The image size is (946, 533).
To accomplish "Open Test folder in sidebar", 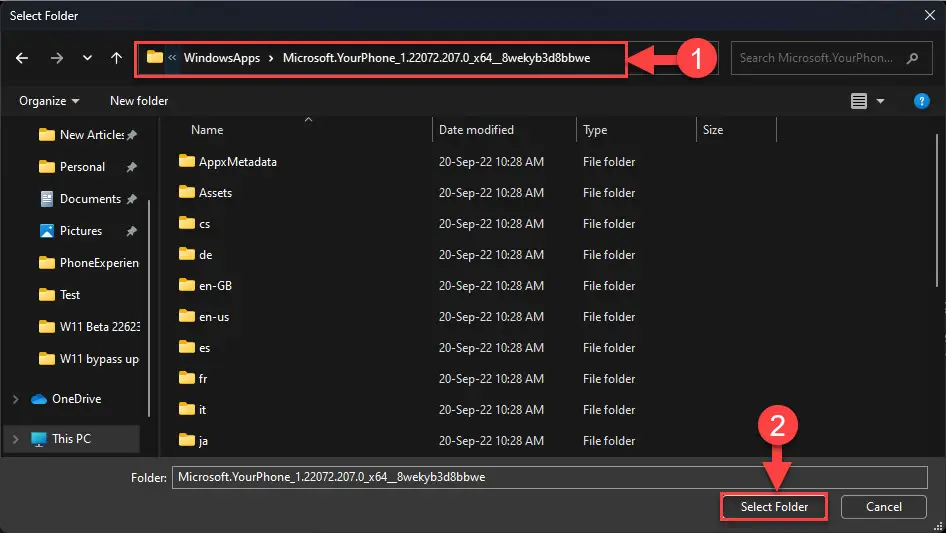I will (69, 295).
